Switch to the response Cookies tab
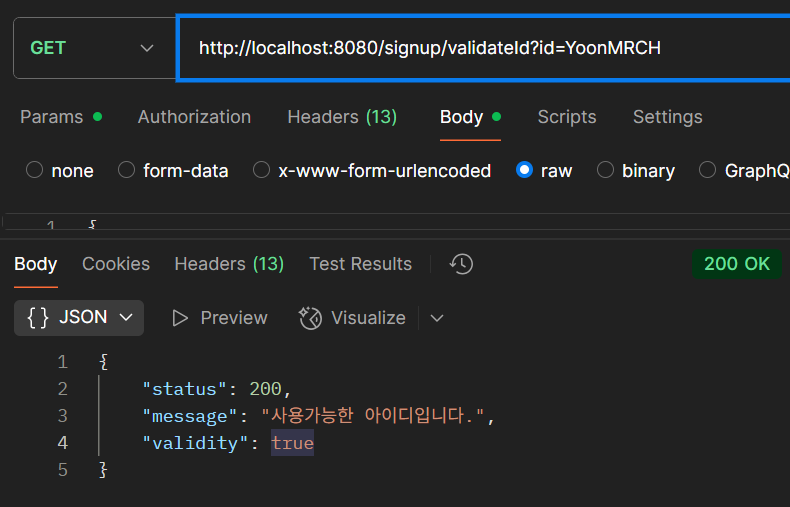 click(116, 264)
